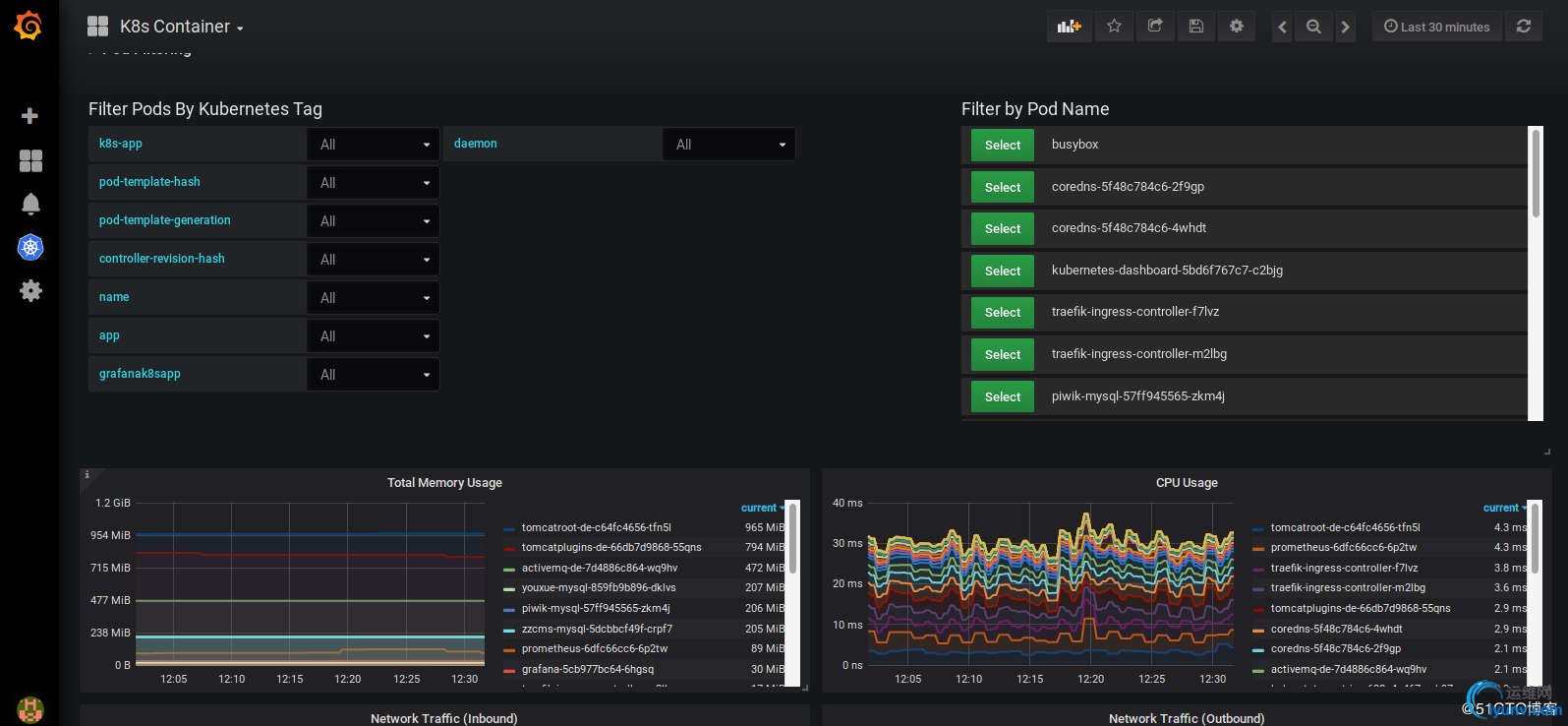Open the Configuration gear in sidebar

tap(30, 290)
